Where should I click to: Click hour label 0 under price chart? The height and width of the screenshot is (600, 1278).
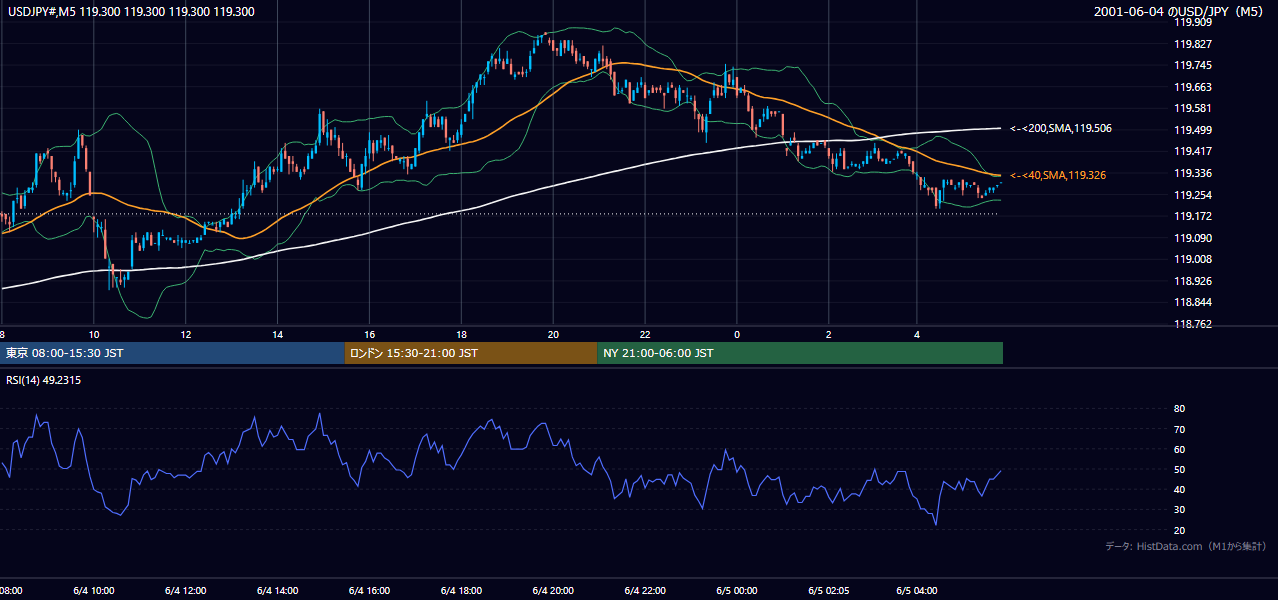tap(737, 334)
